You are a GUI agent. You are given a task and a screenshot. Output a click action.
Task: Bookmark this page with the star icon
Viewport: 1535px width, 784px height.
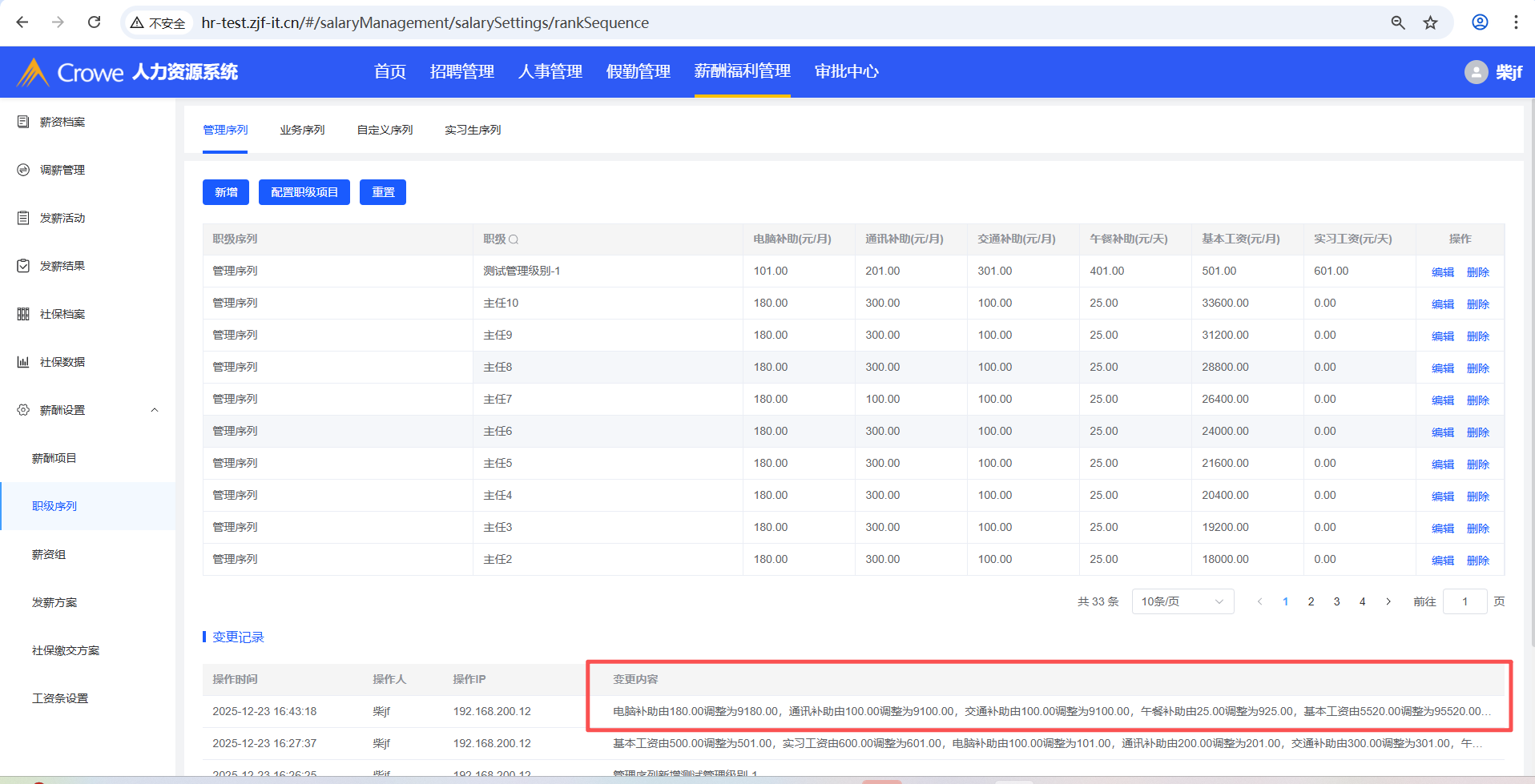(1430, 22)
